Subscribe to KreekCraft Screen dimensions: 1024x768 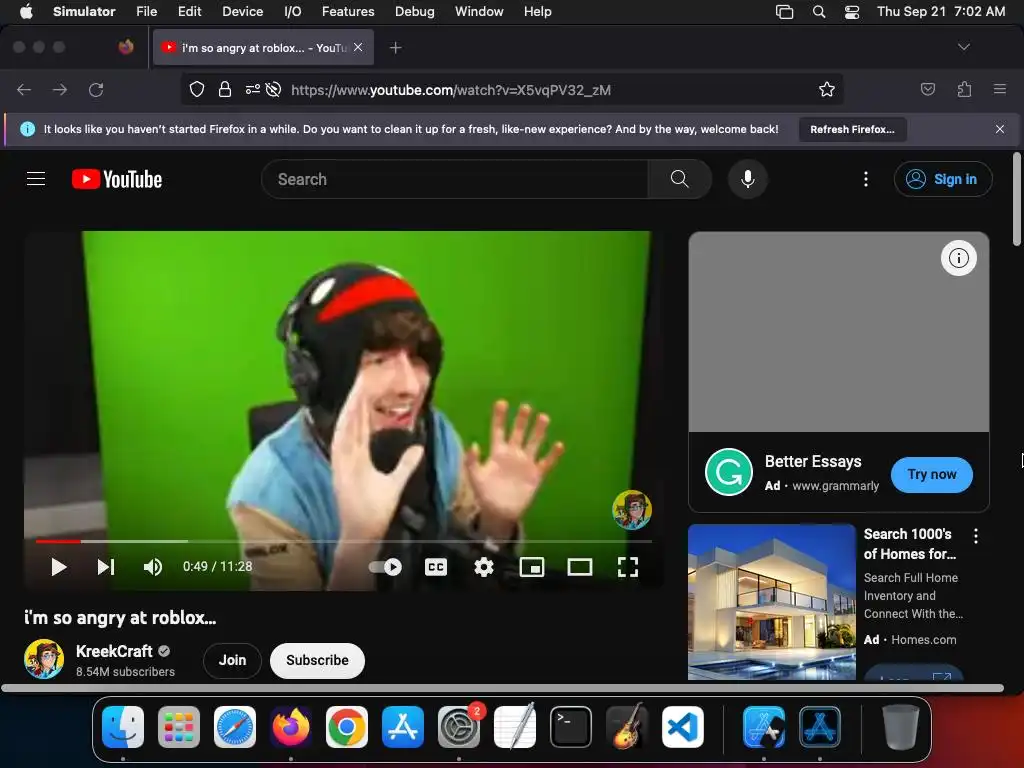coord(317,660)
